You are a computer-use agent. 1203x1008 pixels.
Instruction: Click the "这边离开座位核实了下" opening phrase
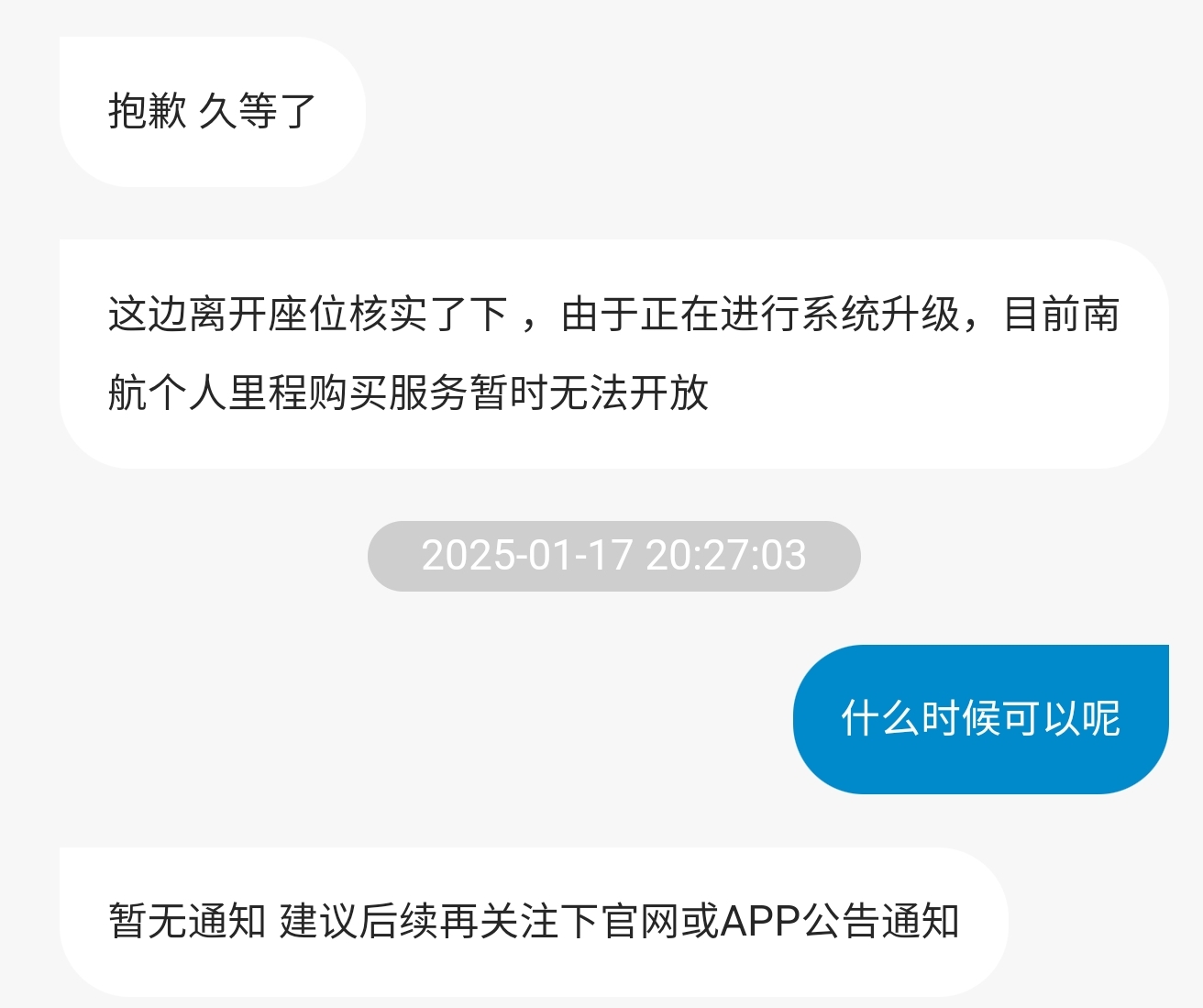pos(308,315)
